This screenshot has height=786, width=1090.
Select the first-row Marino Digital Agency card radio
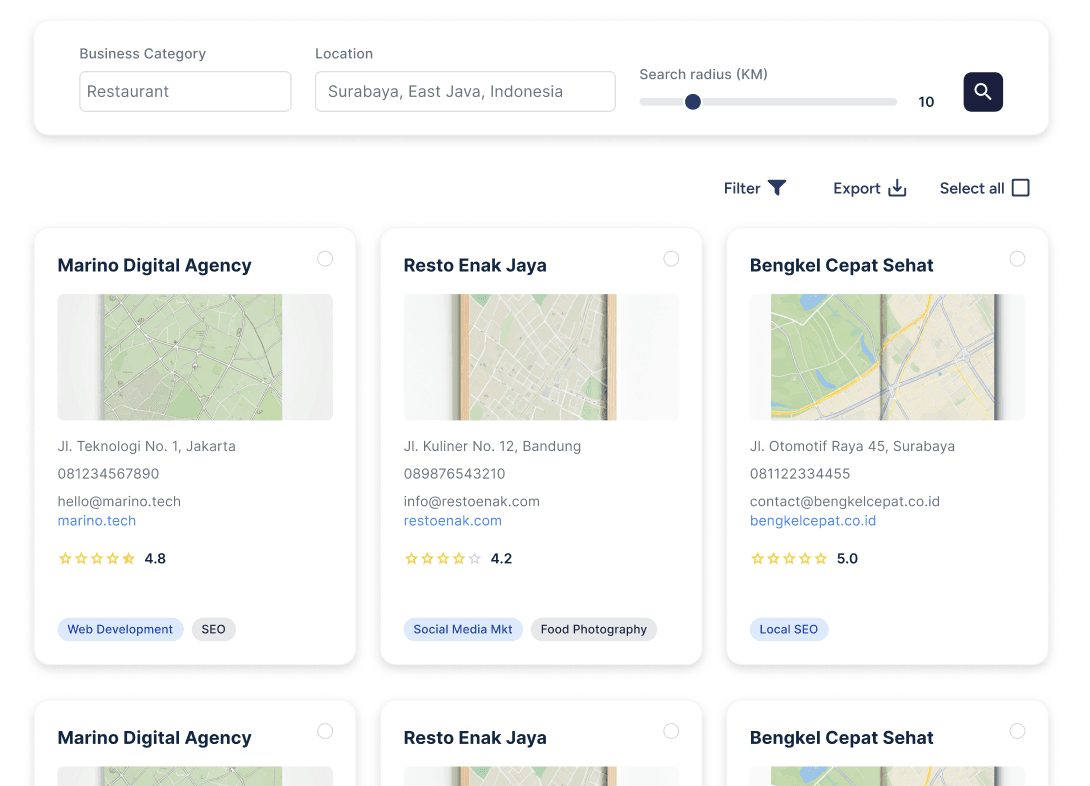coord(325,259)
